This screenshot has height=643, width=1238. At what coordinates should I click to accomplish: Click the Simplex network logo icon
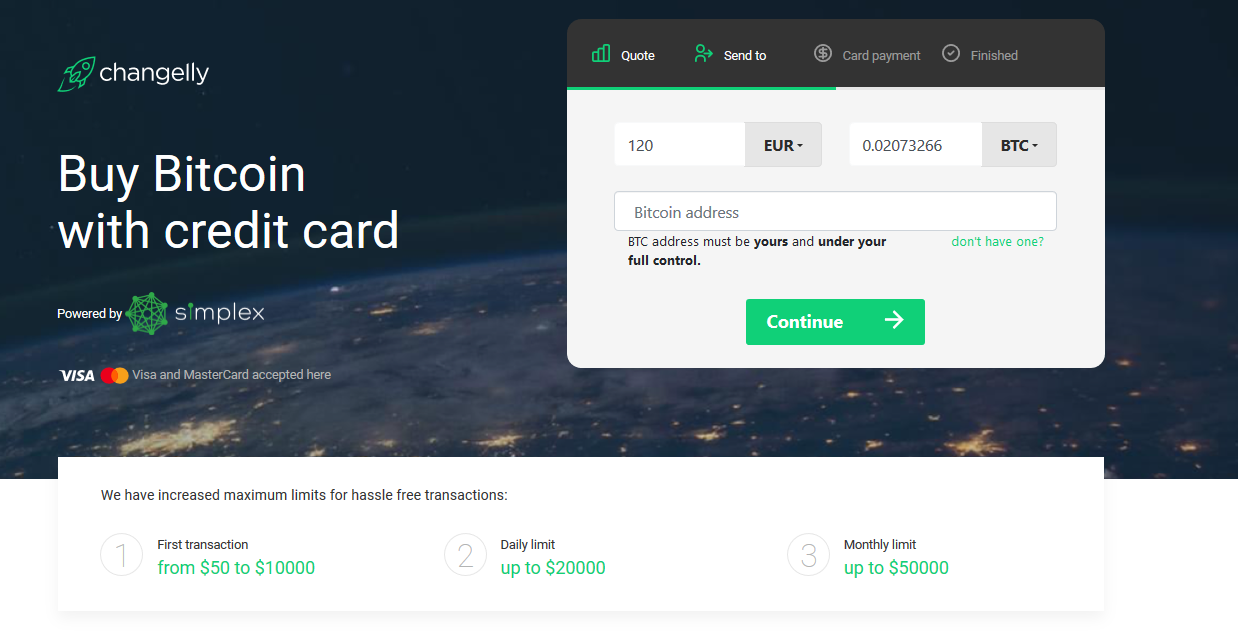pos(148,313)
